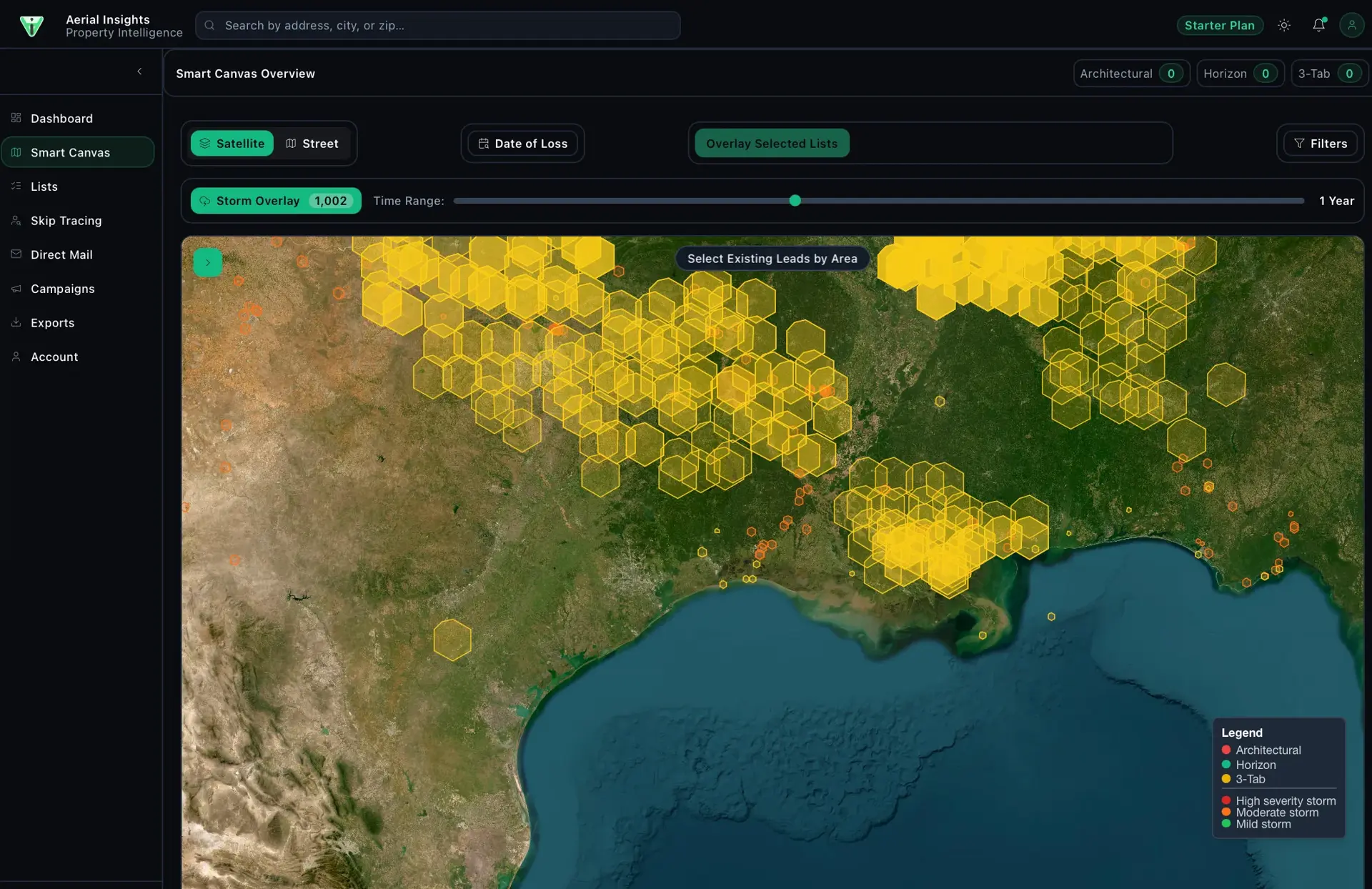Click the Smart Canvas map icon
The image size is (1372, 889).
click(x=16, y=152)
